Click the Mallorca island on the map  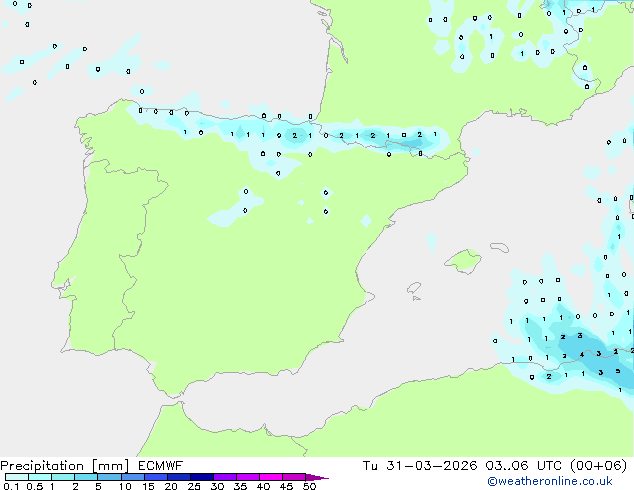[x=463, y=261]
